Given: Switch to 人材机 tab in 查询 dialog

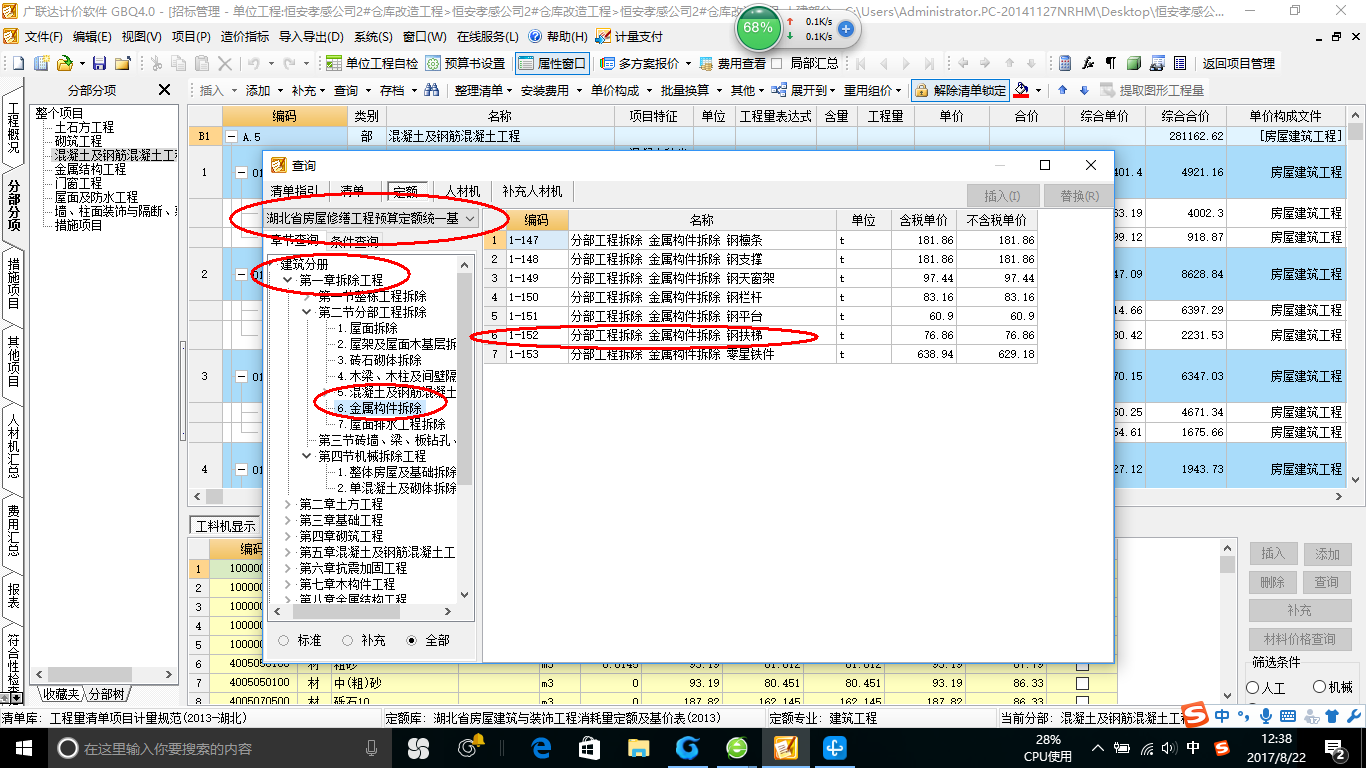Looking at the screenshot, I should point(463,191).
